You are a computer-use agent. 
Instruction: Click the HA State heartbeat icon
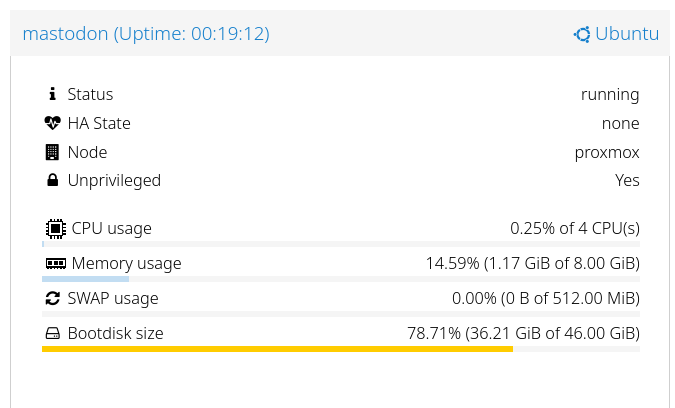(53, 123)
